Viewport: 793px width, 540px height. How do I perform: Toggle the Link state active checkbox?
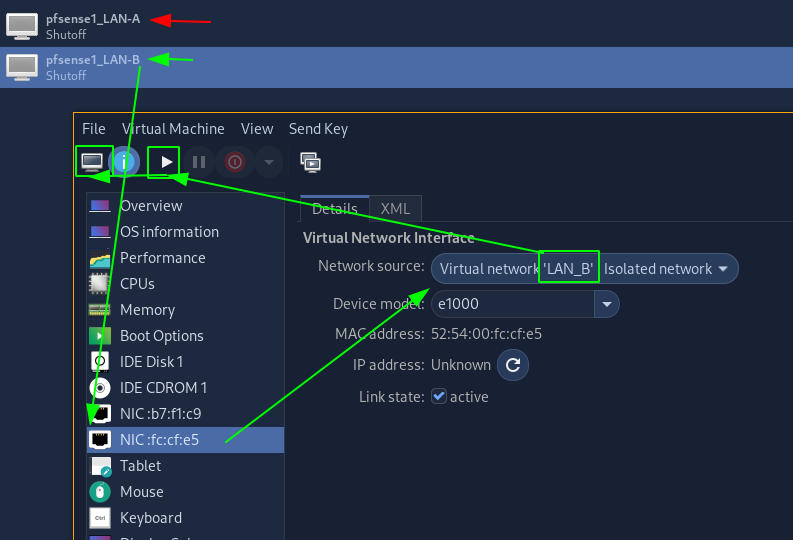click(439, 396)
